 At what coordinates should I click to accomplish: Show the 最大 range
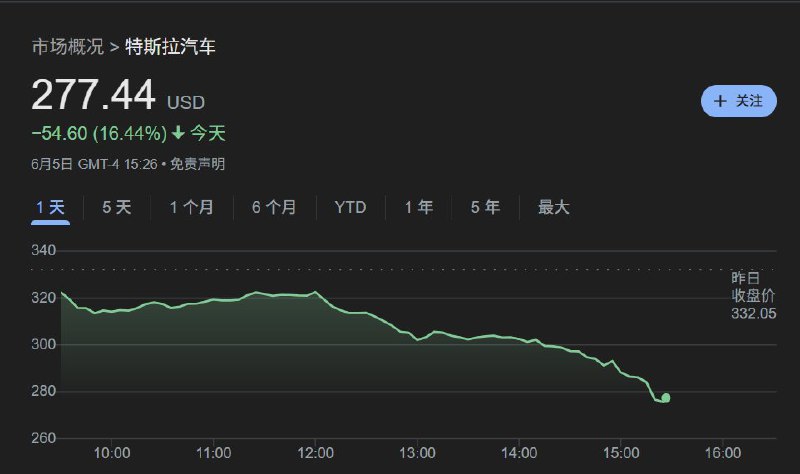[x=554, y=207]
